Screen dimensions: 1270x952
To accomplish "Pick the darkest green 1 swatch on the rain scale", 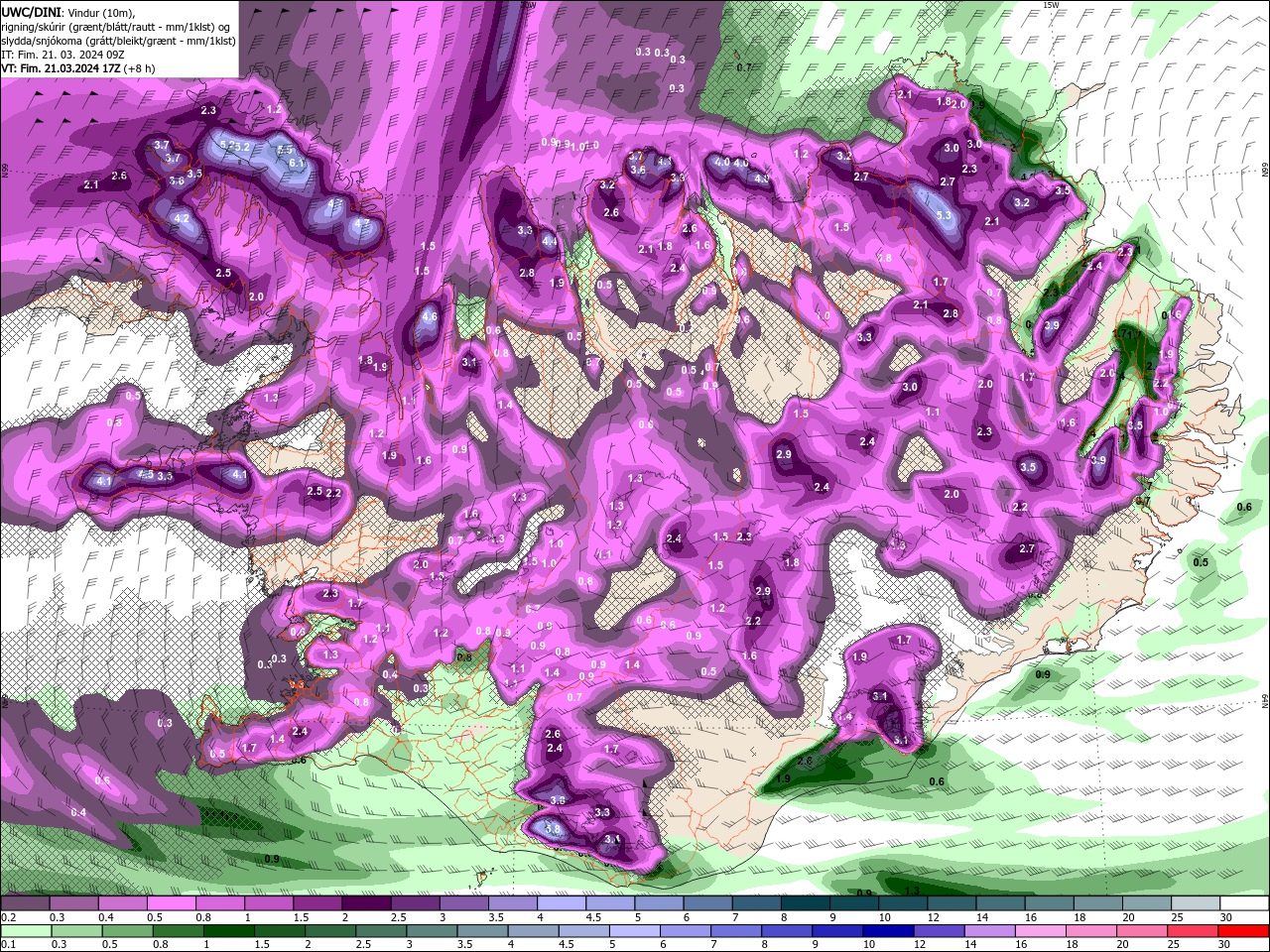I will pyautogui.click(x=229, y=931).
